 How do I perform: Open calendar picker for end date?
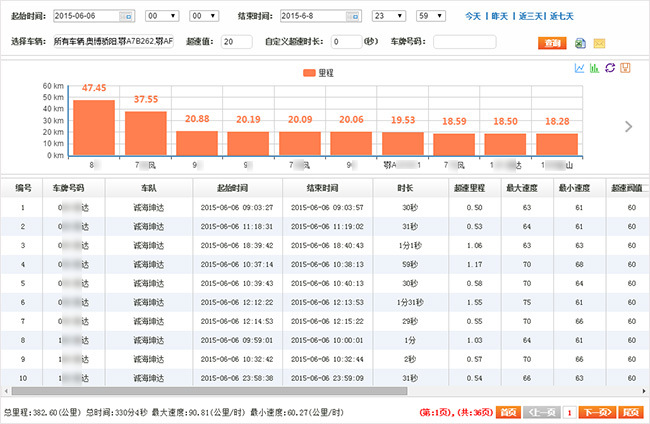click(353, 16)
